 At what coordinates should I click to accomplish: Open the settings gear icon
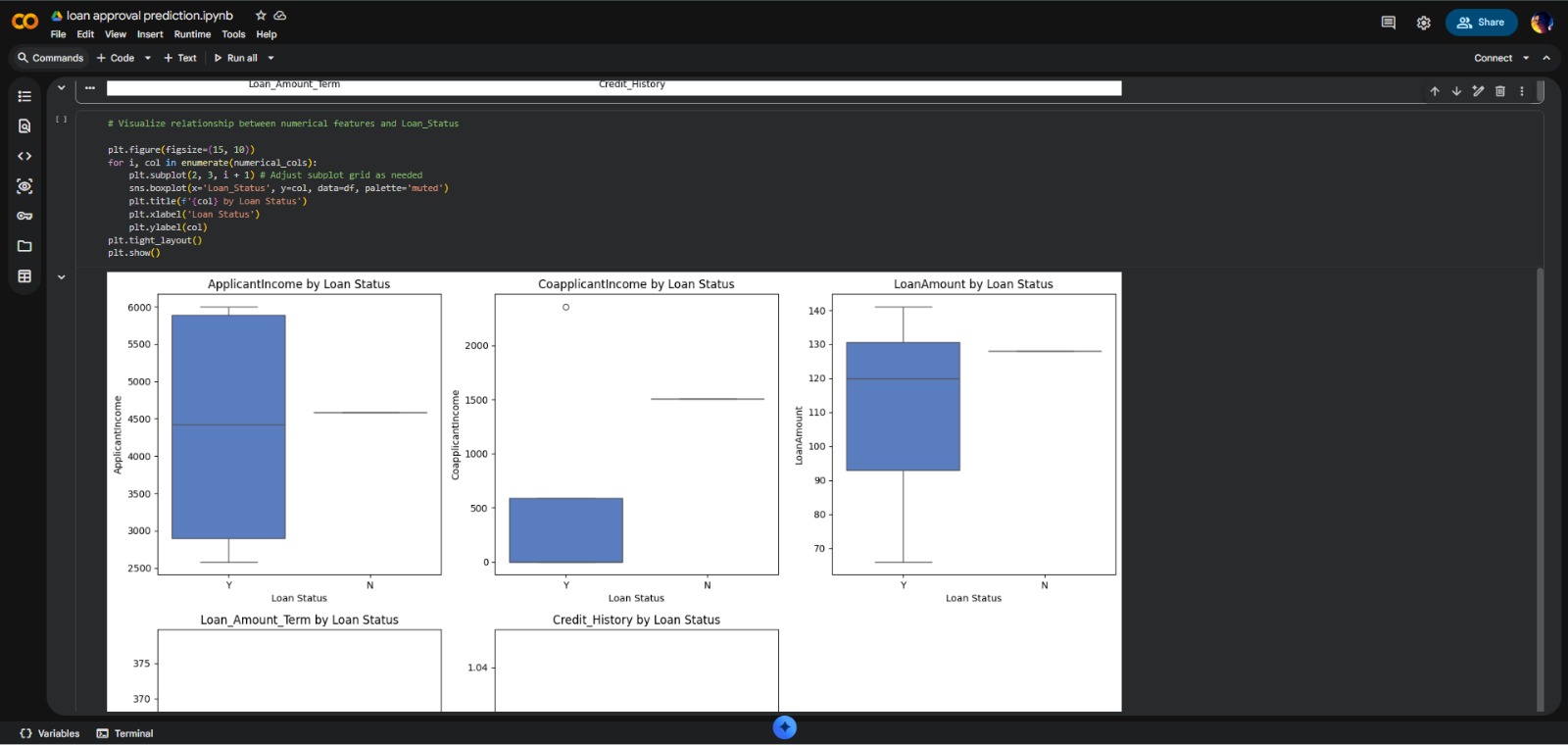[x=1423, y=23]
